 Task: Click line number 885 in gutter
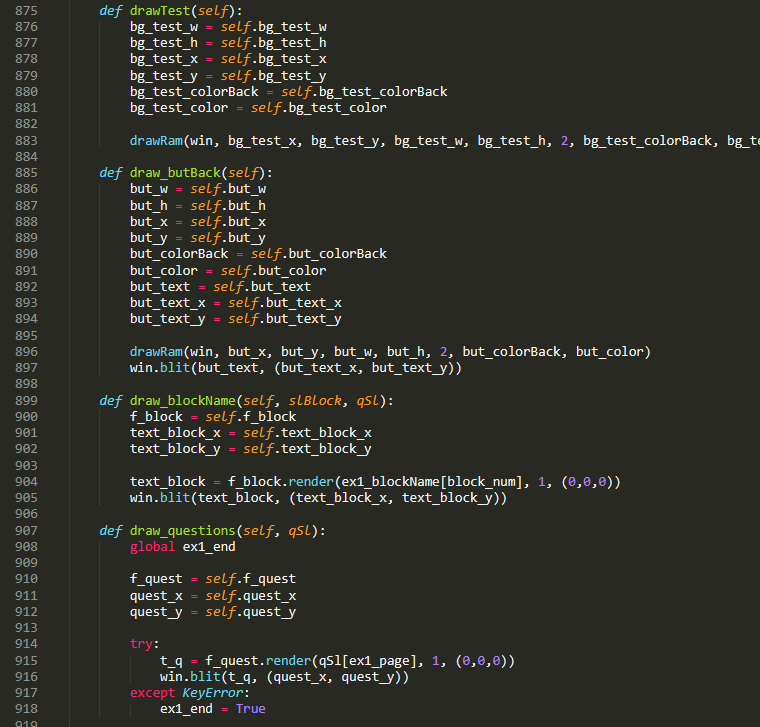26,173
